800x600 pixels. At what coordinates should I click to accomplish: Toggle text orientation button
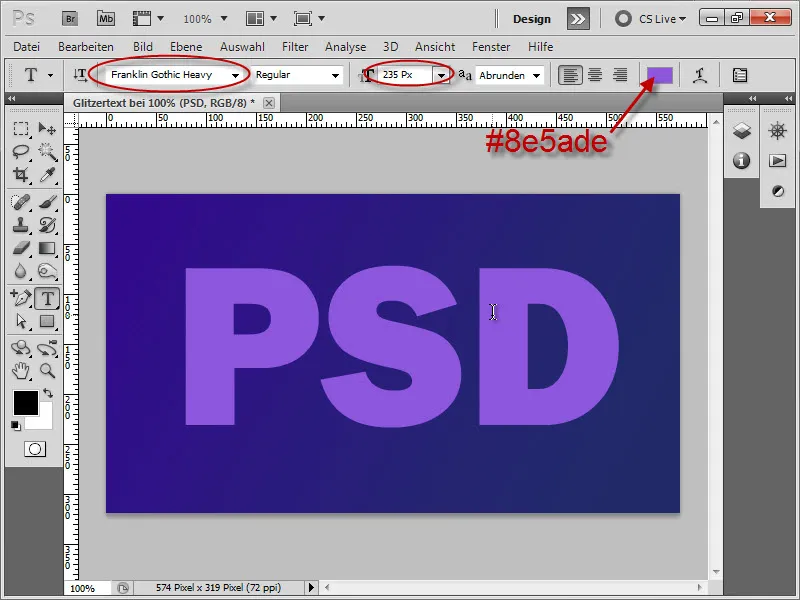coord(80,76)
